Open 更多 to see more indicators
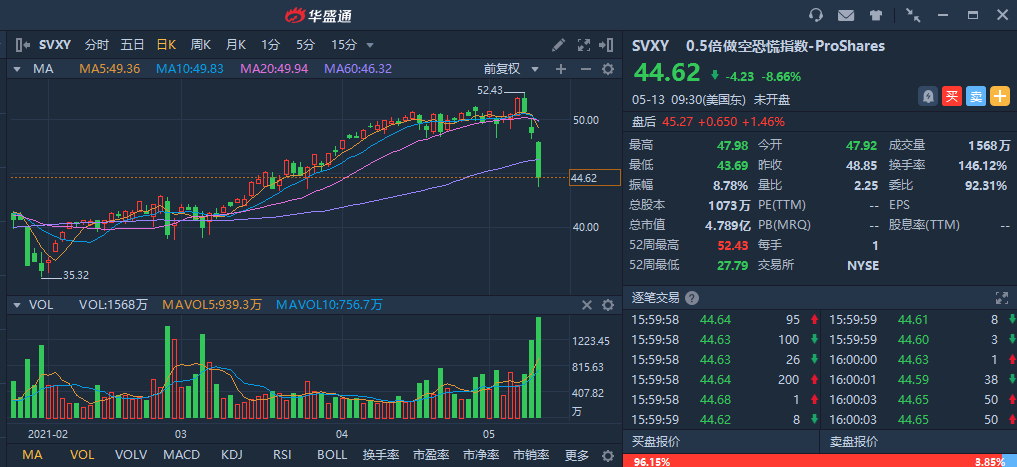Screen dimensions: 1017x467 577,455
